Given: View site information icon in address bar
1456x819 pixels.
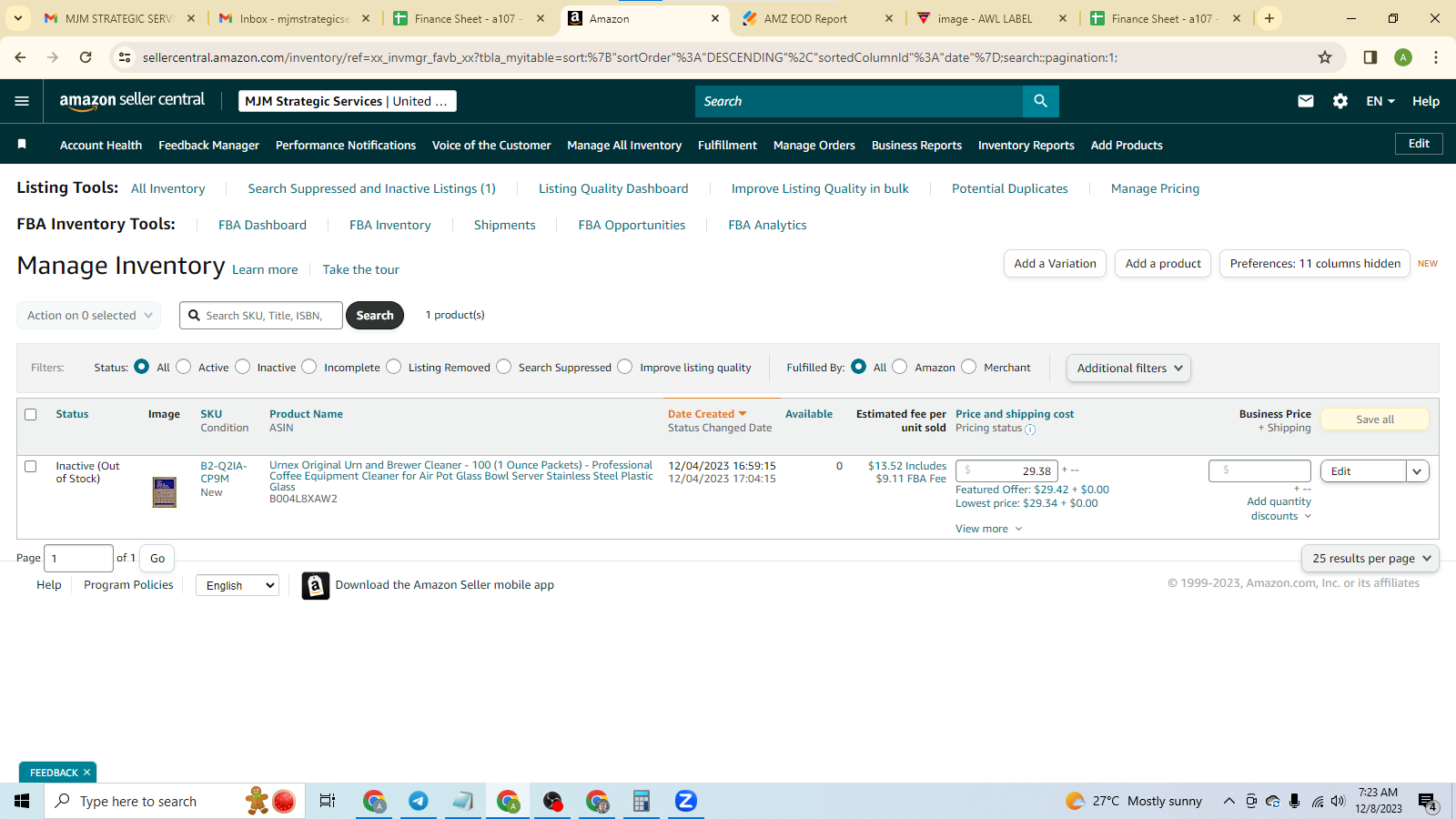Looking at the screenshot, I should coord(125,57).
